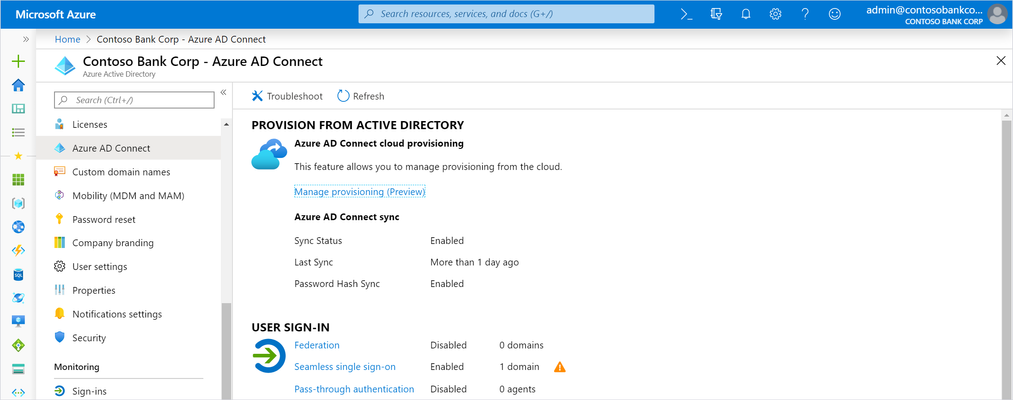Open the Help question mark icon
The width and height of the screenshot is (1013, 400).
pos(805,14)
